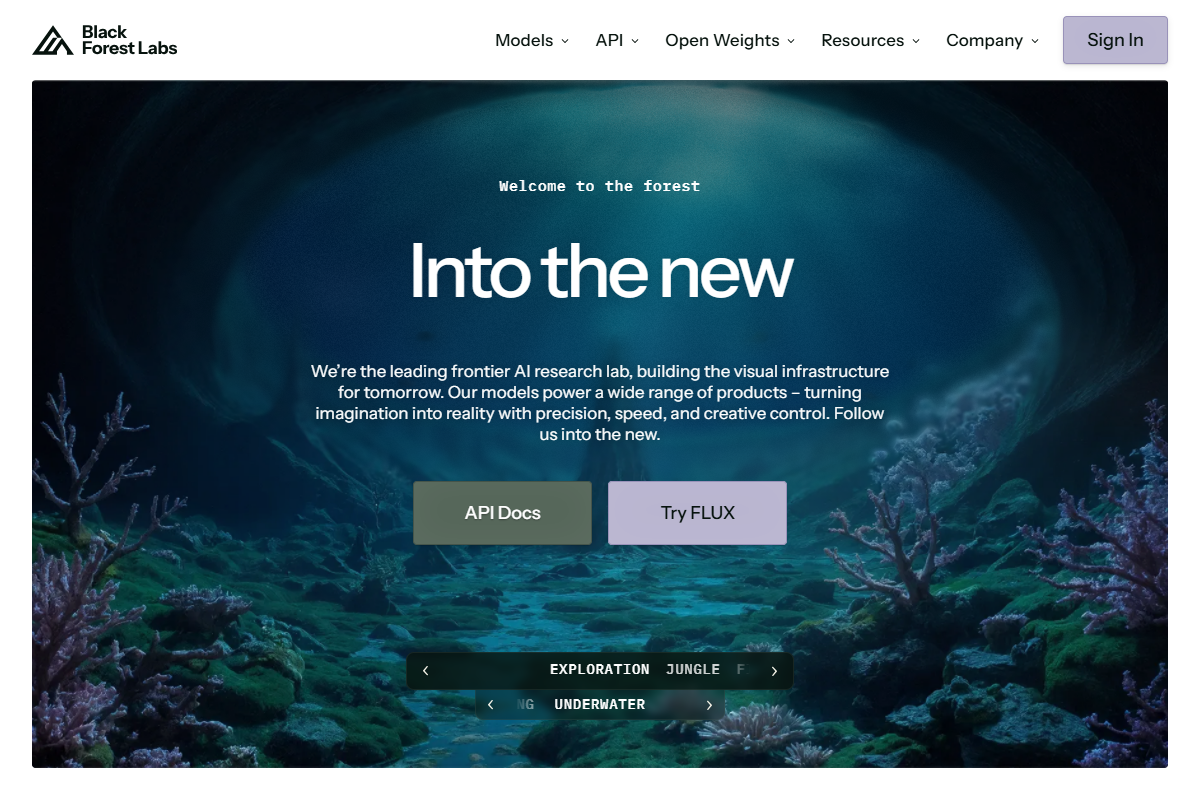Click the faded theme after JUNGLE

(741, 670)
